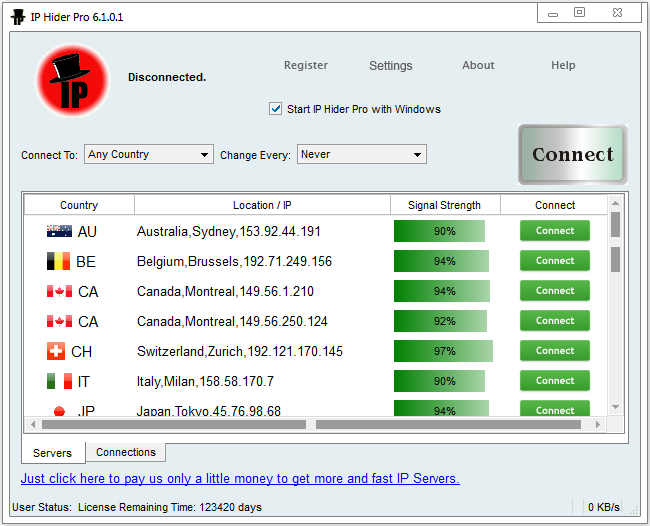The width and height of the screenshot is (650, 526).
Task: Click scroll down arrow of server list
Action: [x=615, y=407]
